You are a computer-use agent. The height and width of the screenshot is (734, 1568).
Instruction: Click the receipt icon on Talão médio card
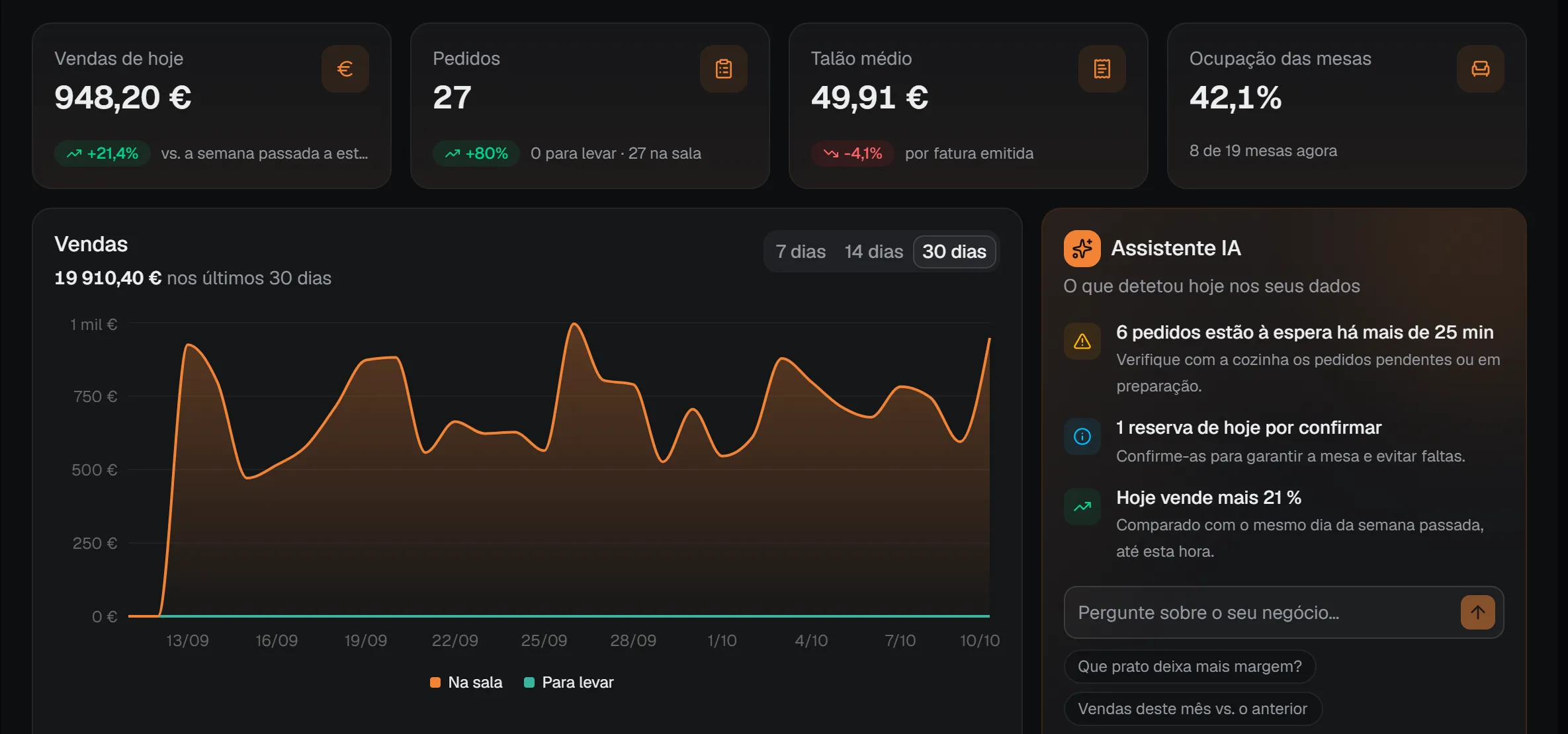[1102, 69]
